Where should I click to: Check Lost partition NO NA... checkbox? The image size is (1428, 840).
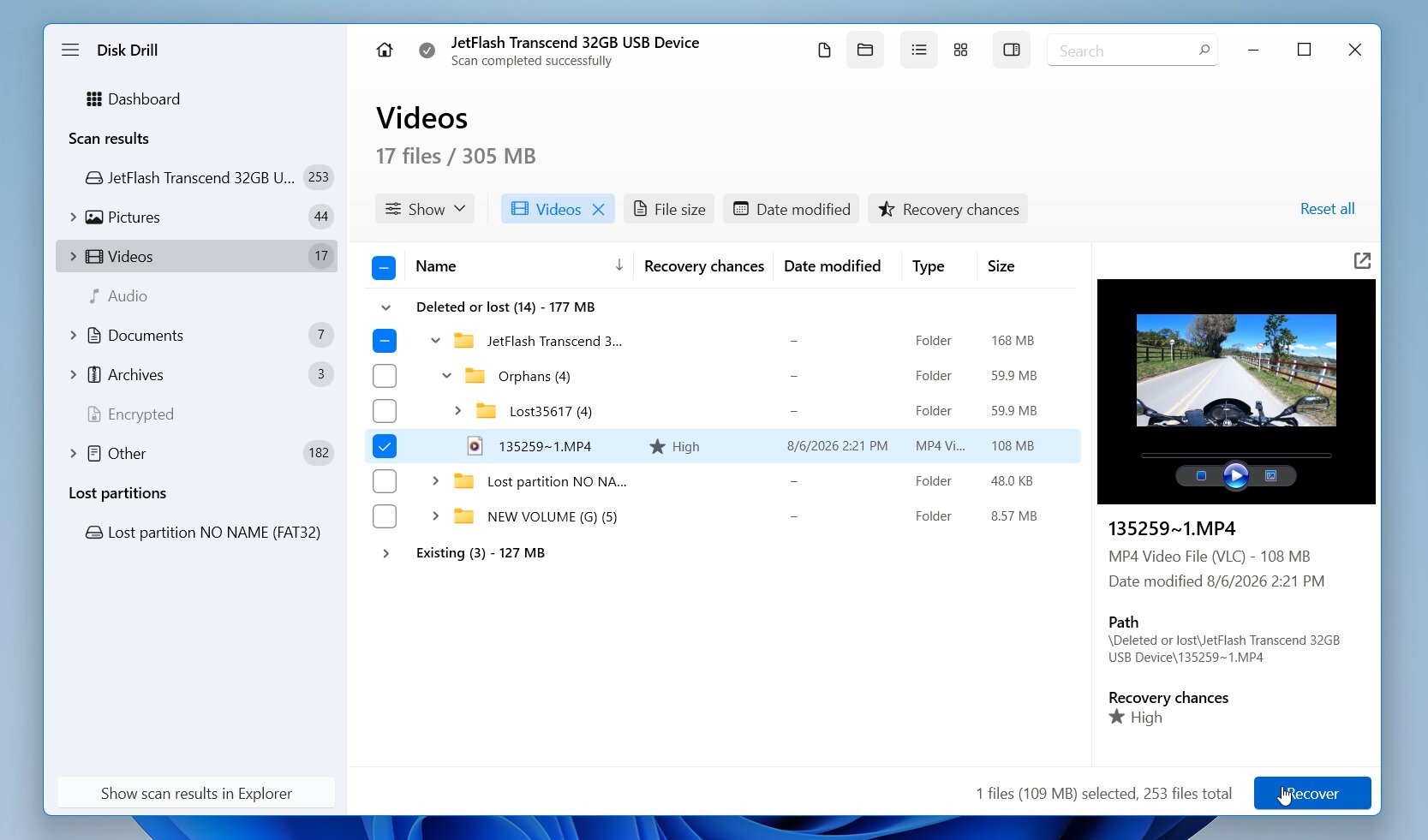385,481
